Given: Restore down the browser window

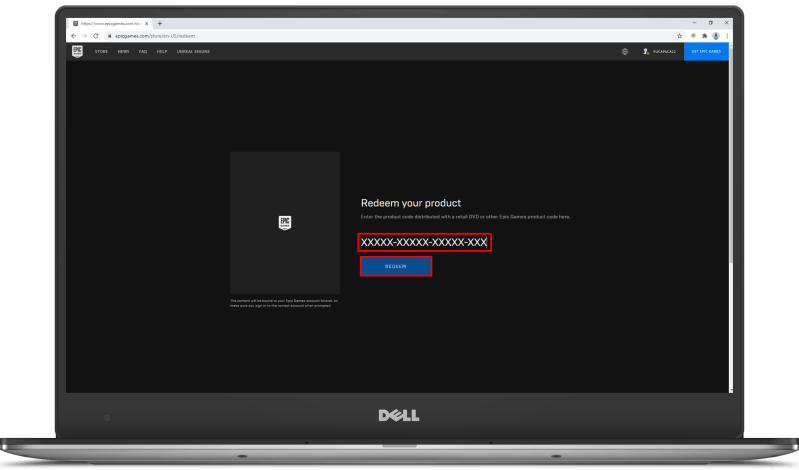Looking at the screenshot, I should [710, 23].
